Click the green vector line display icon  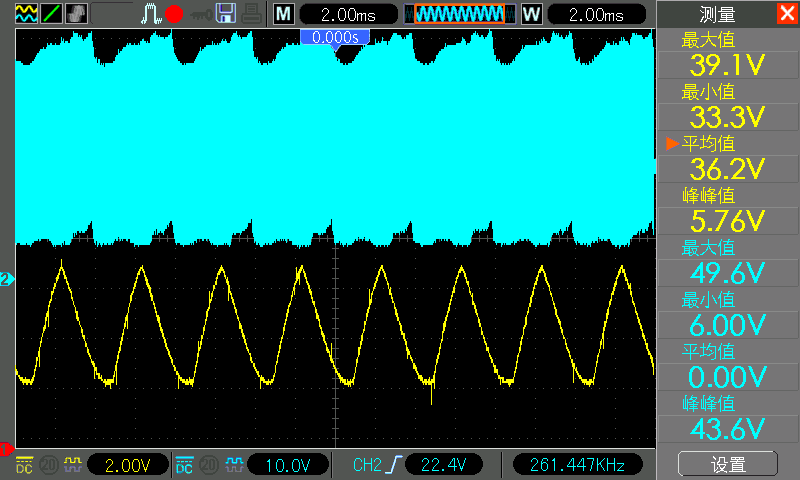(52, 13)
